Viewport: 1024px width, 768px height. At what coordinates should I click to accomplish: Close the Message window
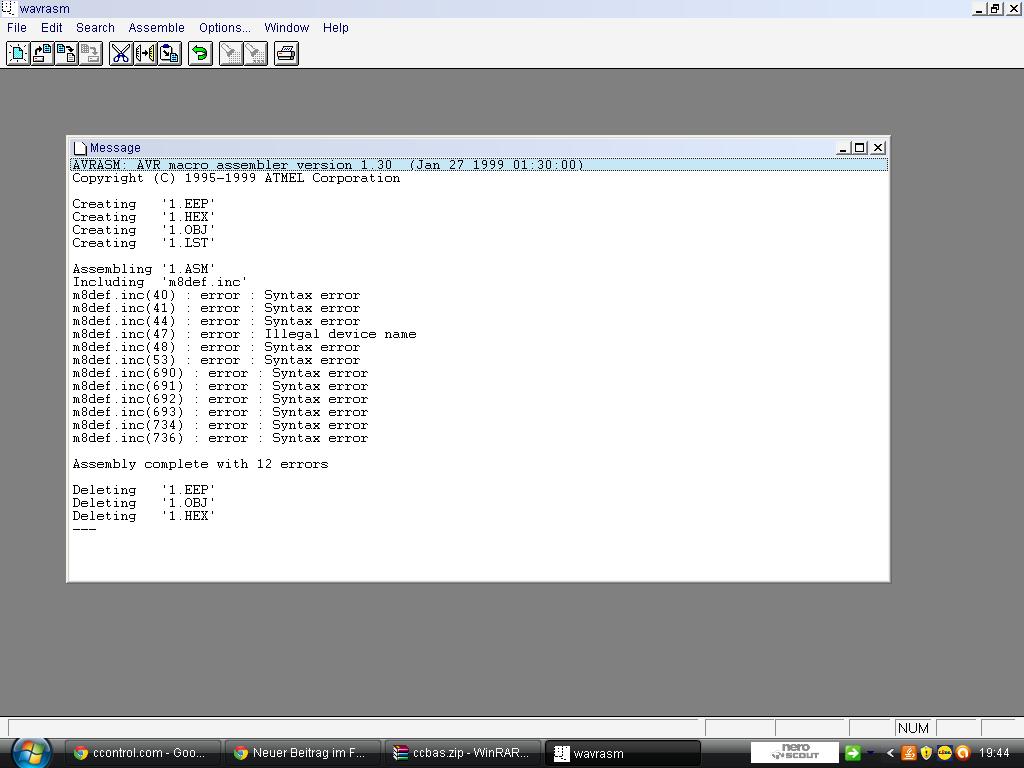(878, 148)
